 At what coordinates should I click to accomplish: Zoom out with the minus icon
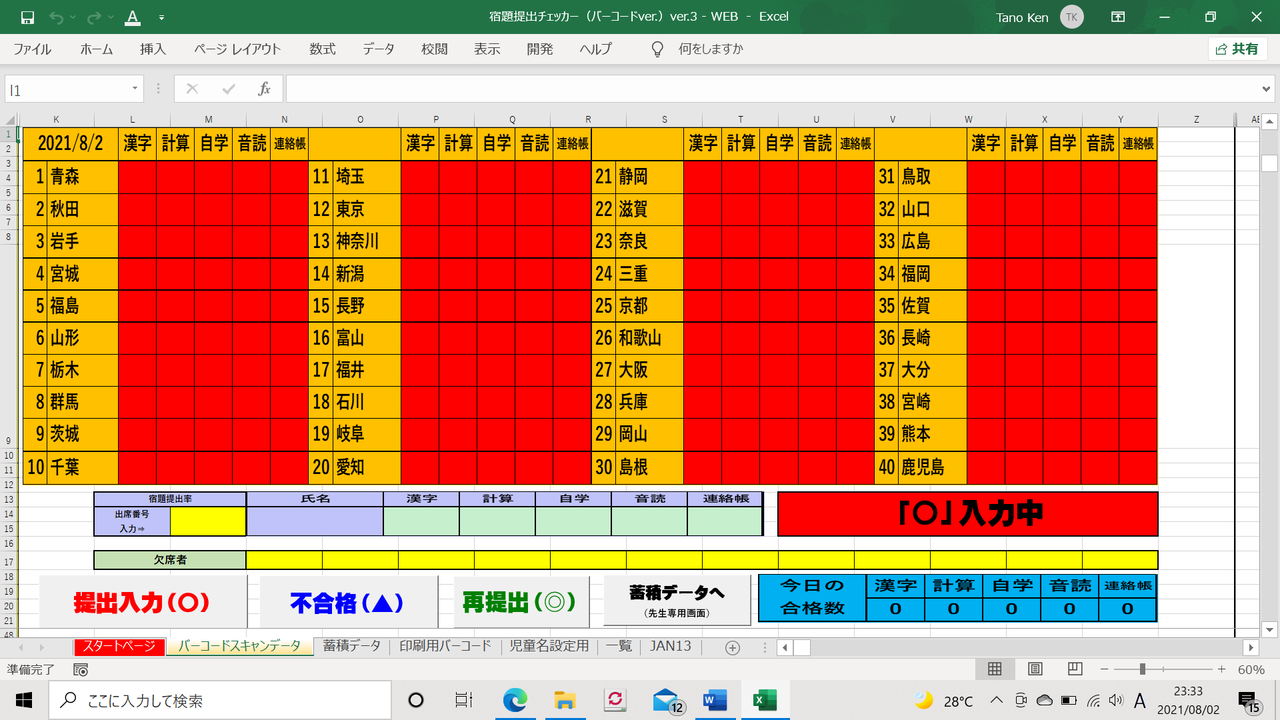pos(1106,669)
